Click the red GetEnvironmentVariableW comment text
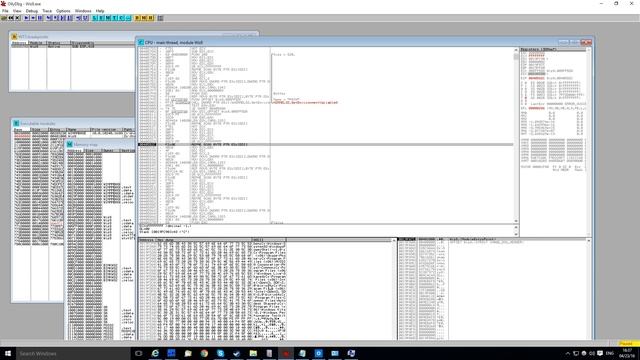Viewport: 640px width, 360px height. (305, 102)
